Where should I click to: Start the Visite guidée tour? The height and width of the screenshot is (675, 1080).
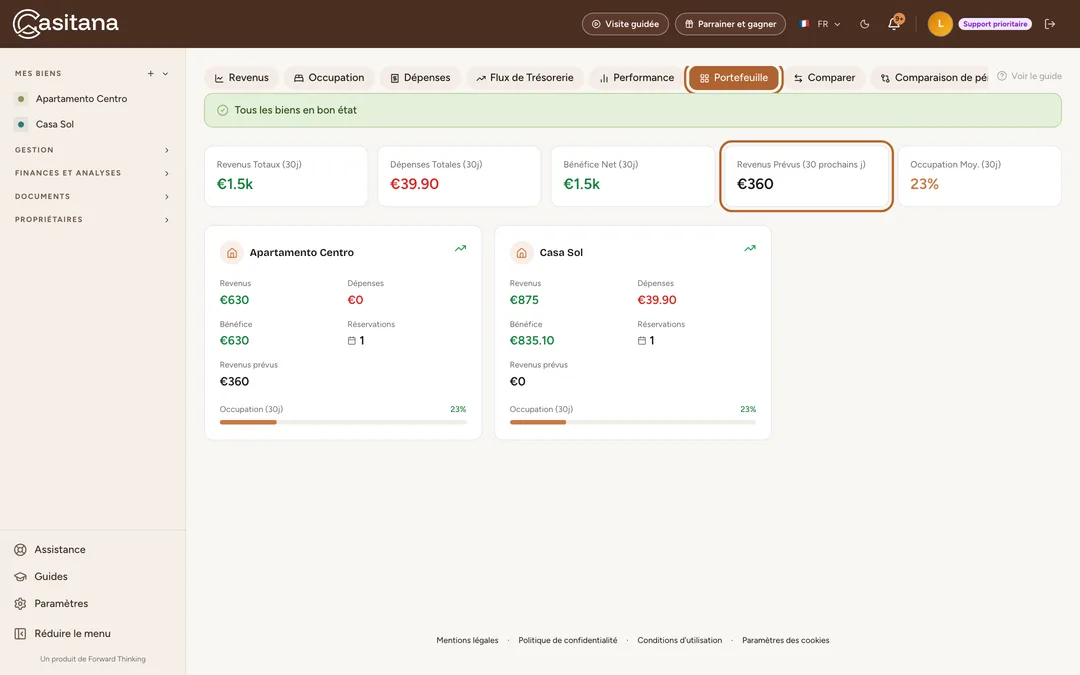[x=625, y=24]
